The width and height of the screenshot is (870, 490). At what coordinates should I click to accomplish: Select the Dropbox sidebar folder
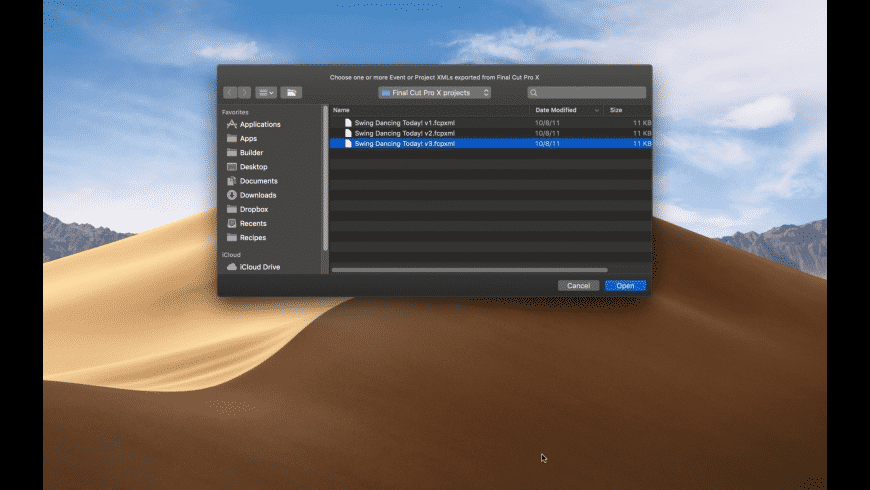tap(254, 210)
